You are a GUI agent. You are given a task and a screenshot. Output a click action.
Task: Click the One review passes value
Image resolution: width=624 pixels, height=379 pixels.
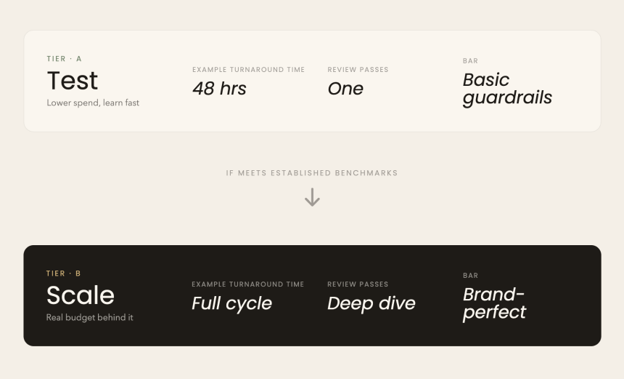click(x=345, y=89)
